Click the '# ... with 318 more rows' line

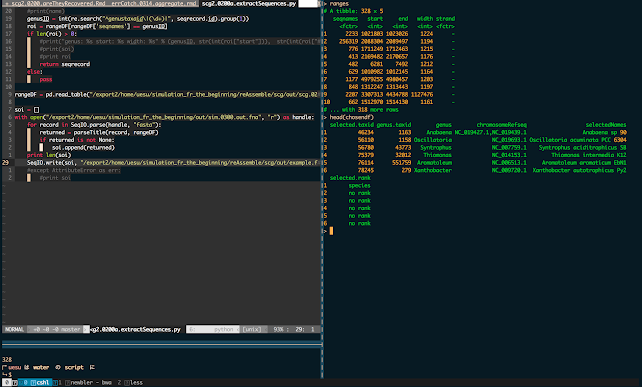(x=361, y=110)
